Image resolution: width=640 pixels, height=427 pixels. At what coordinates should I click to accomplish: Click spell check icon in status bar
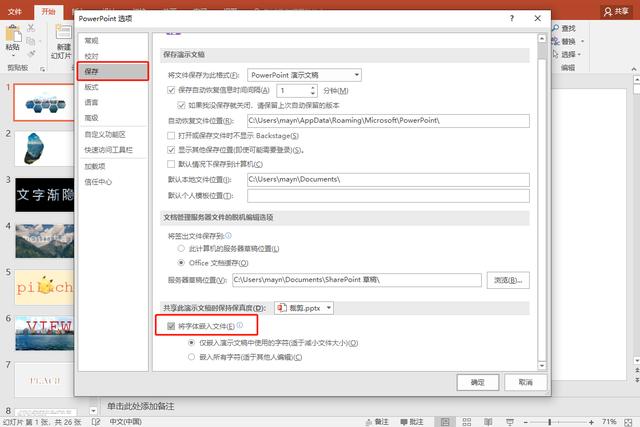coord(96,422)
